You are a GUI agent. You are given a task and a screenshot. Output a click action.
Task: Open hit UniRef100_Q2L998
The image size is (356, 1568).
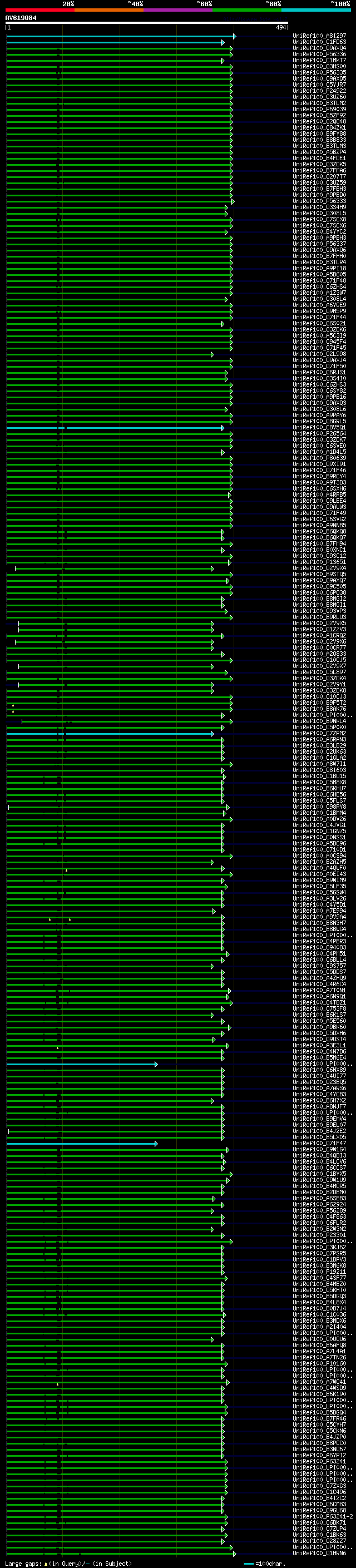click(x=319, y=354)
